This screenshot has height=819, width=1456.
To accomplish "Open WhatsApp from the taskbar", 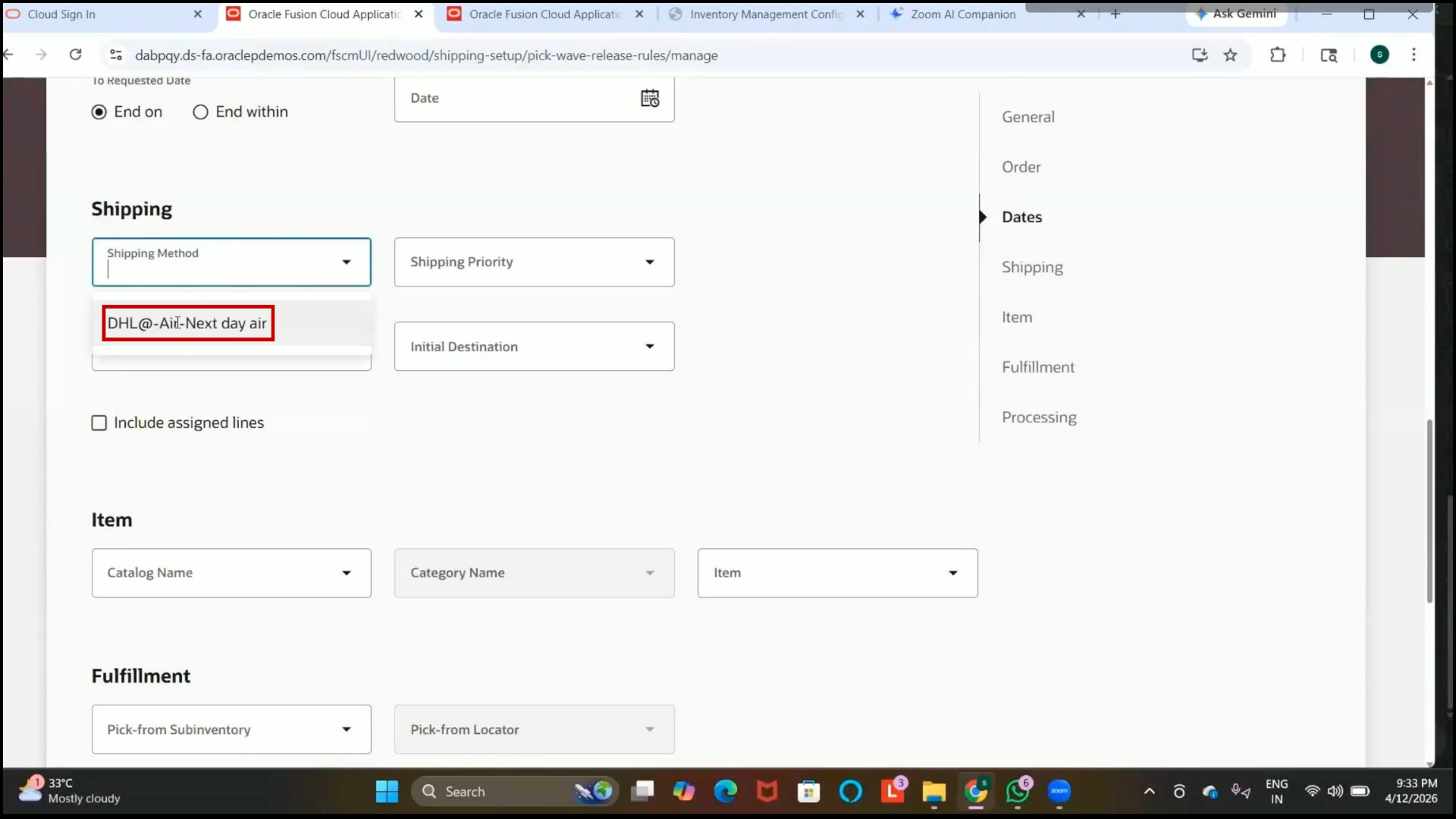I will coord(1018,792).
